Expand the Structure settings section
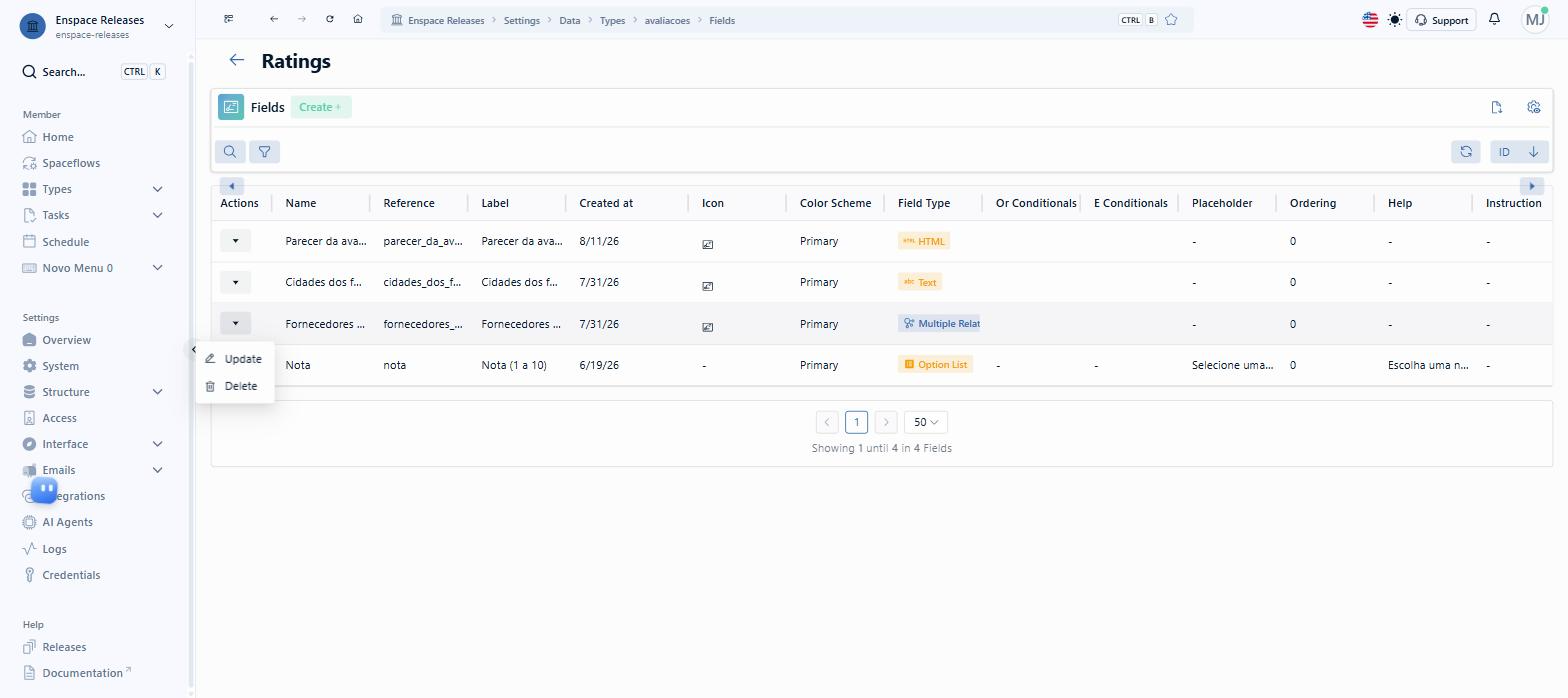This screenshot has height=698, width=1568. (x=157, y=392)
